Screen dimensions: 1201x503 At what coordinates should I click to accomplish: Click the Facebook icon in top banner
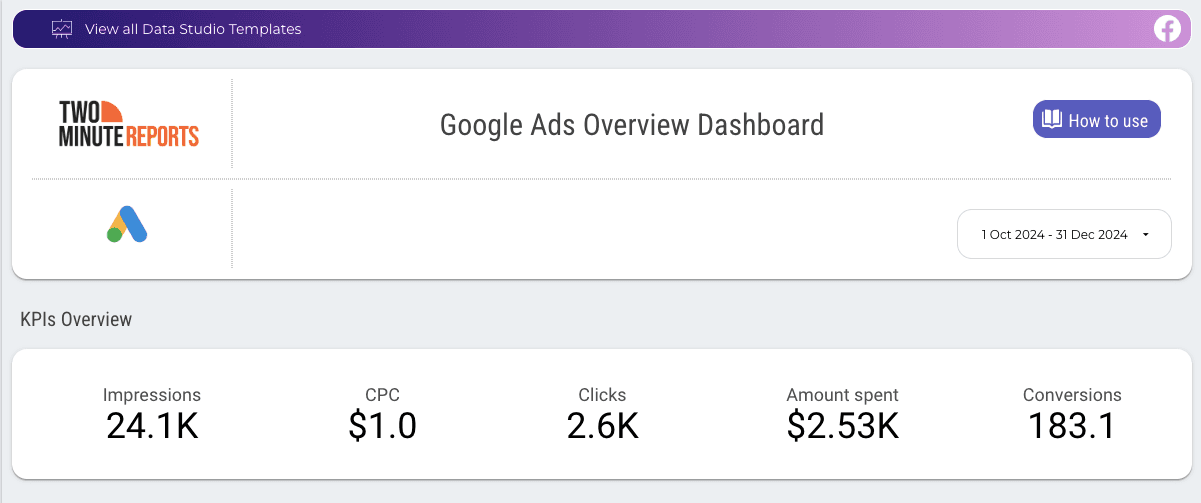[x=1167, y=29]
